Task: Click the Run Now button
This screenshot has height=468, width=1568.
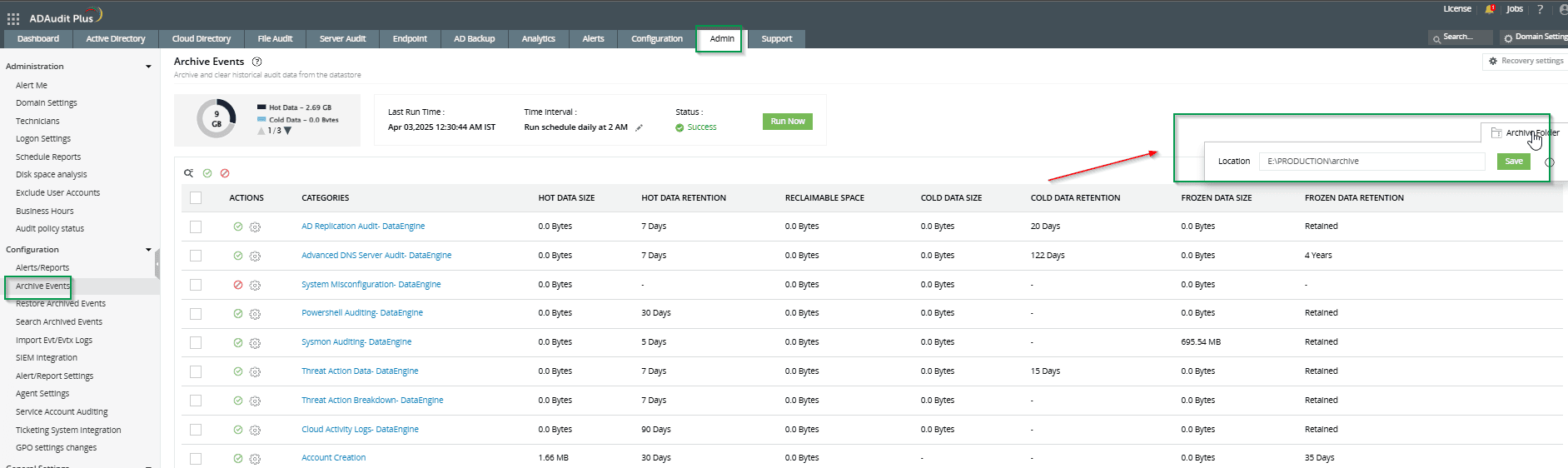Action: [x=788, y=122]
